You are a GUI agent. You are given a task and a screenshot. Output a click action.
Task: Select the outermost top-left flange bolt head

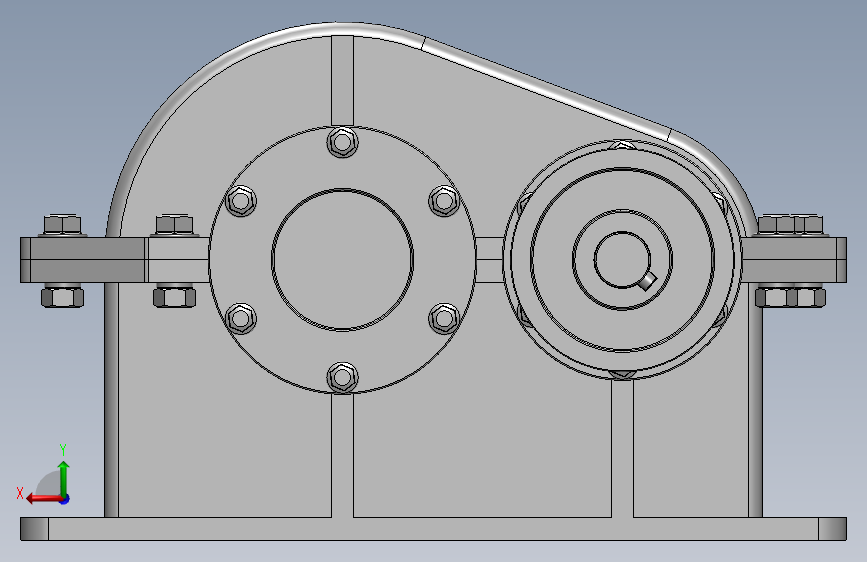(62, 226)
